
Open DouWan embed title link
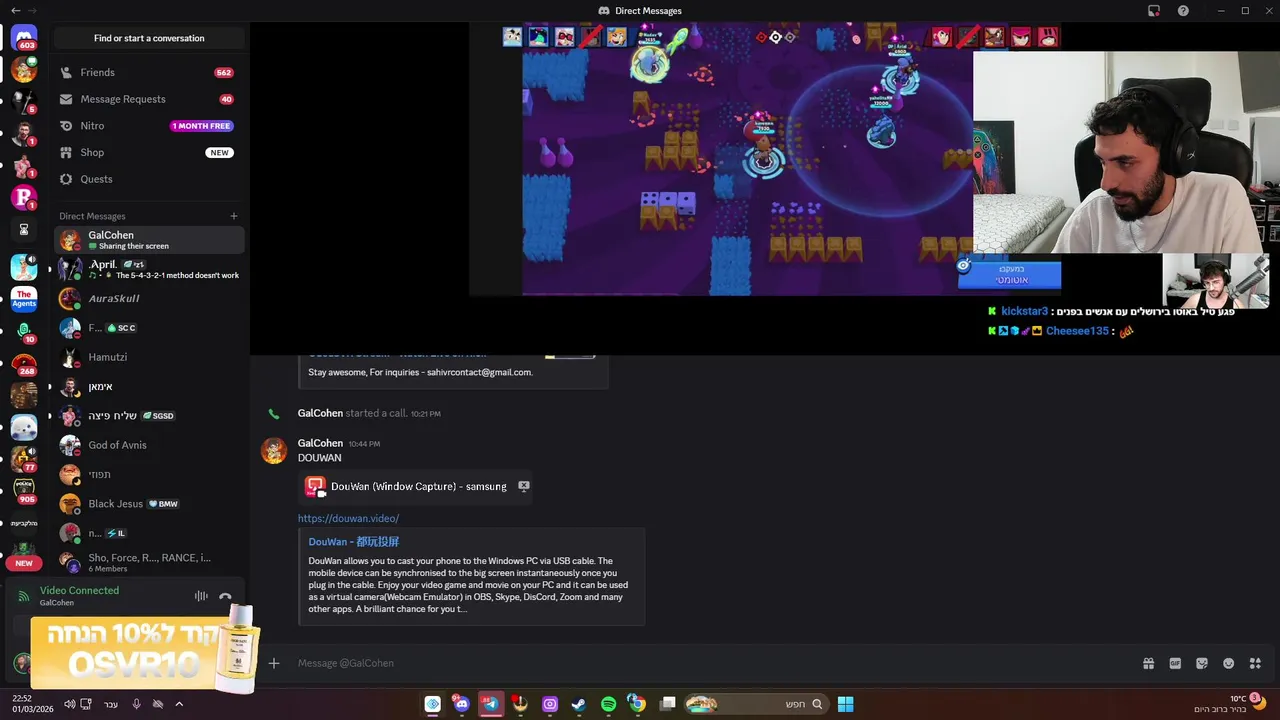(x=353, y=542)
